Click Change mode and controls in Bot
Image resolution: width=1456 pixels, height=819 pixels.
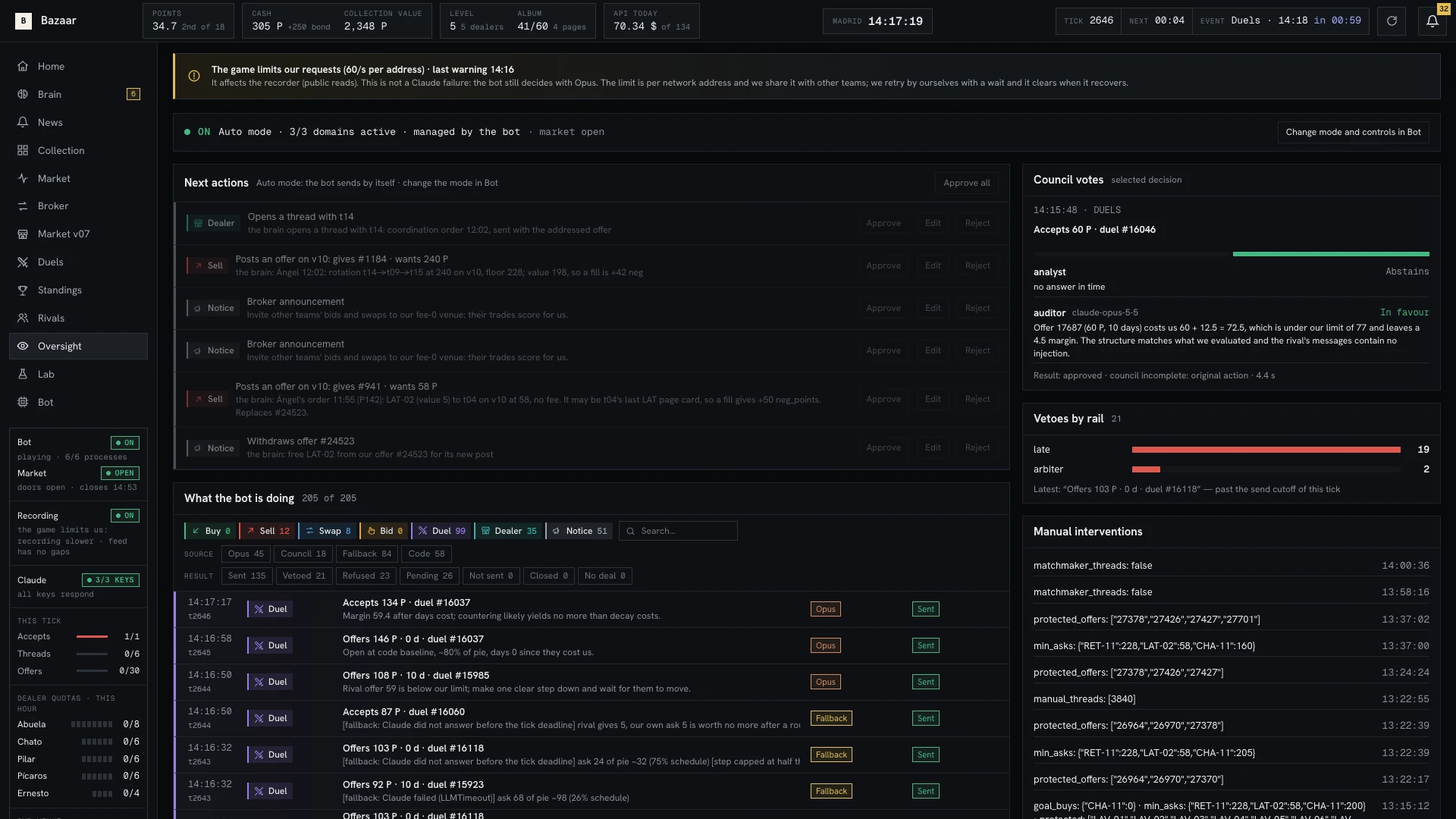pyautogui.click(x=1353, y=132)
